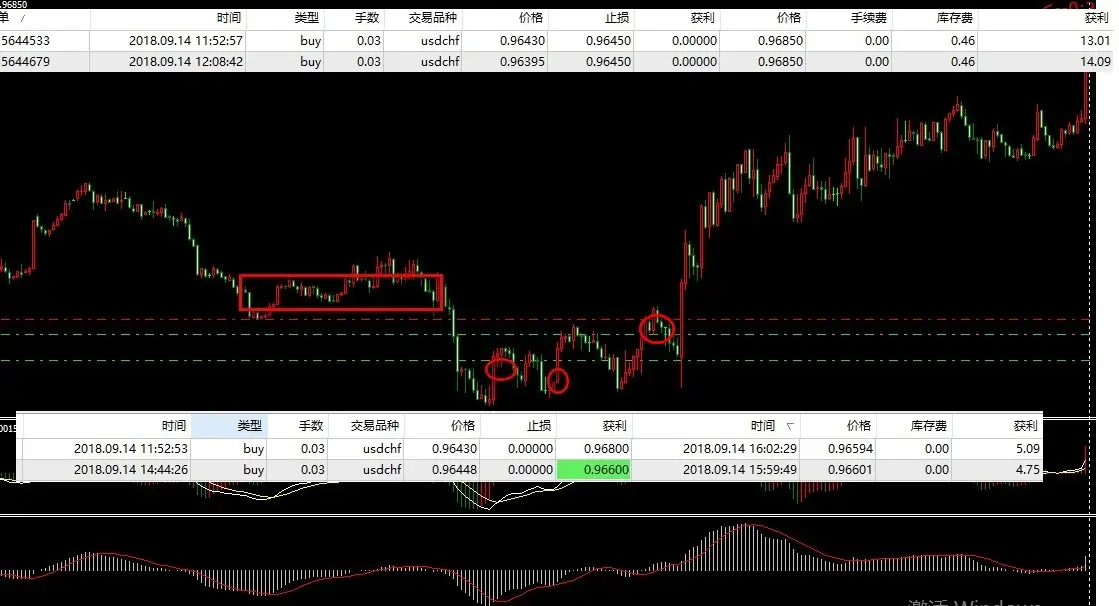Screen dimensions: 1119x606
Task: Select order 5644533 in the top table
Action: (557, 41)
